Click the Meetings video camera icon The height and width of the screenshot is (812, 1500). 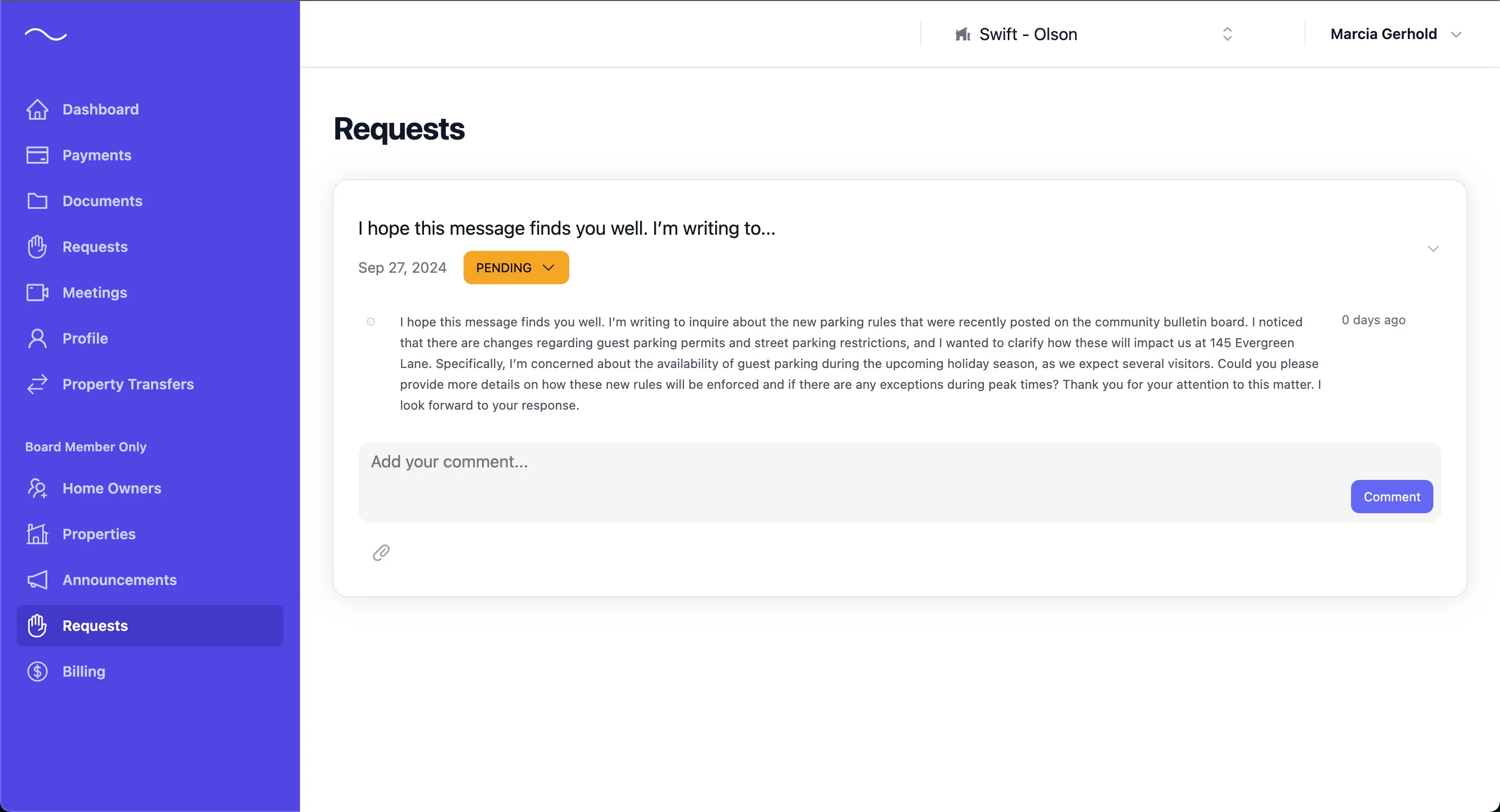pos(36,292)
